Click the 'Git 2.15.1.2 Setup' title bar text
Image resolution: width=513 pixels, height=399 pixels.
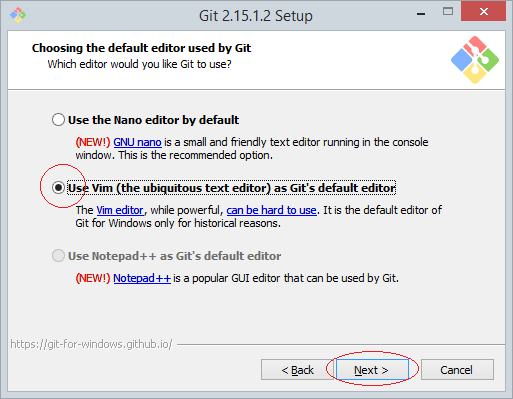[256, 16]
